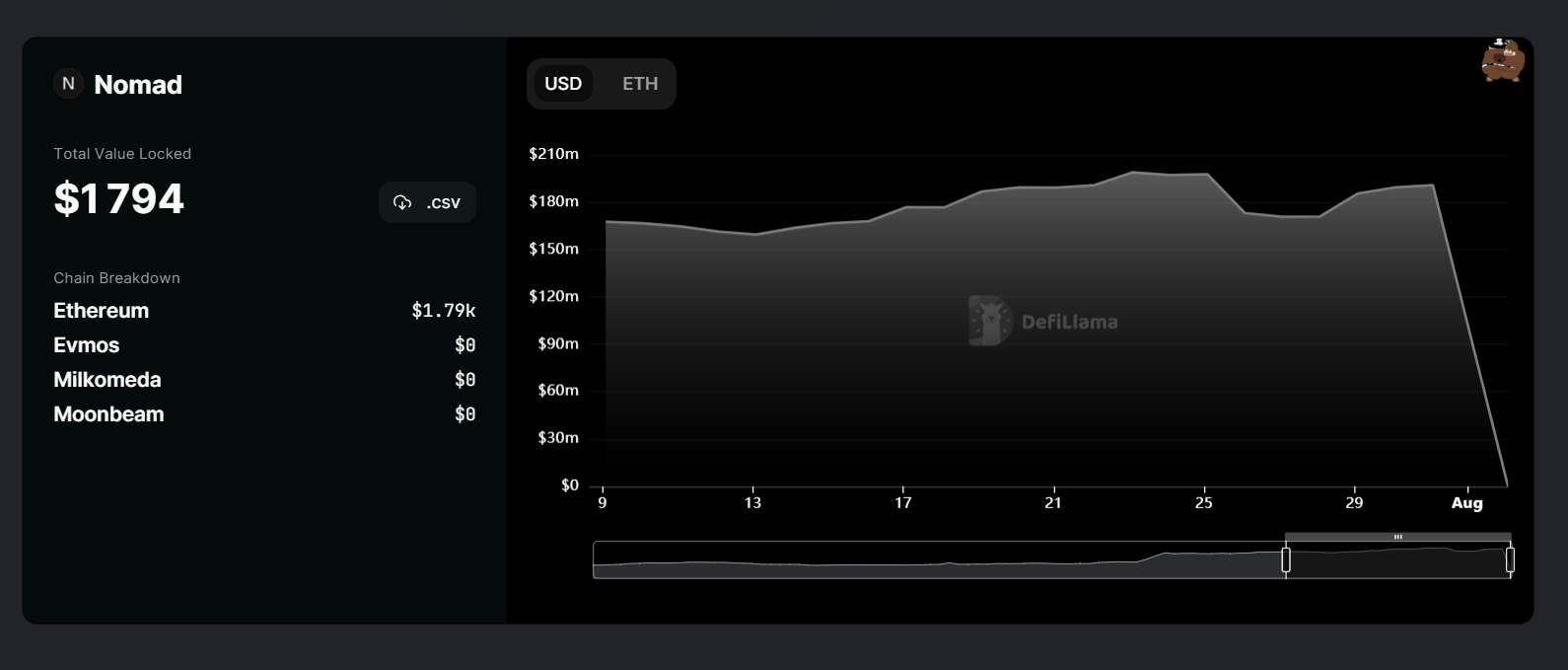This screenshot has height=670, width=1568.
Task: Select the Milkomeda chain row
Action: 264,380
